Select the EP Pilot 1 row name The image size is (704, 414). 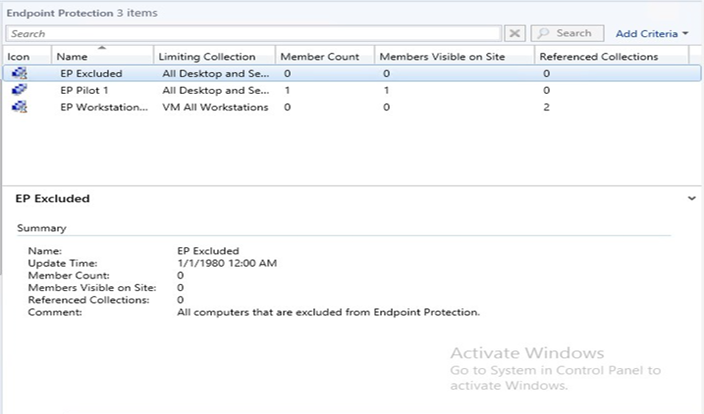84,90
